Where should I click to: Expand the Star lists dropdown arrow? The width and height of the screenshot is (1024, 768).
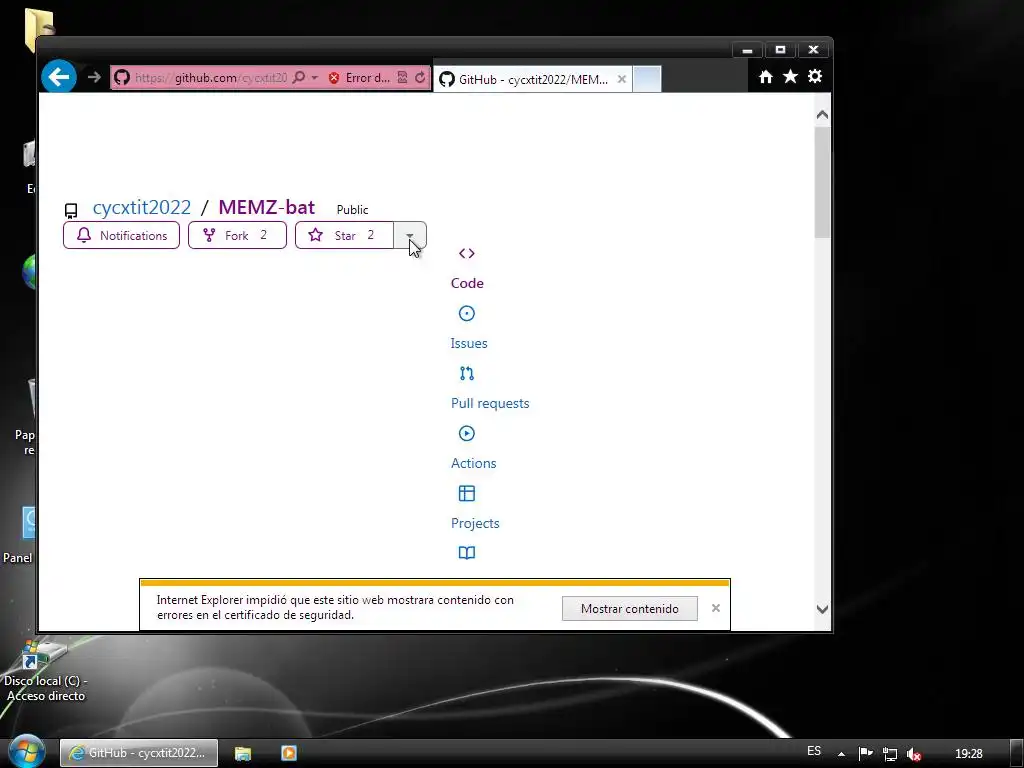point(409,235)
